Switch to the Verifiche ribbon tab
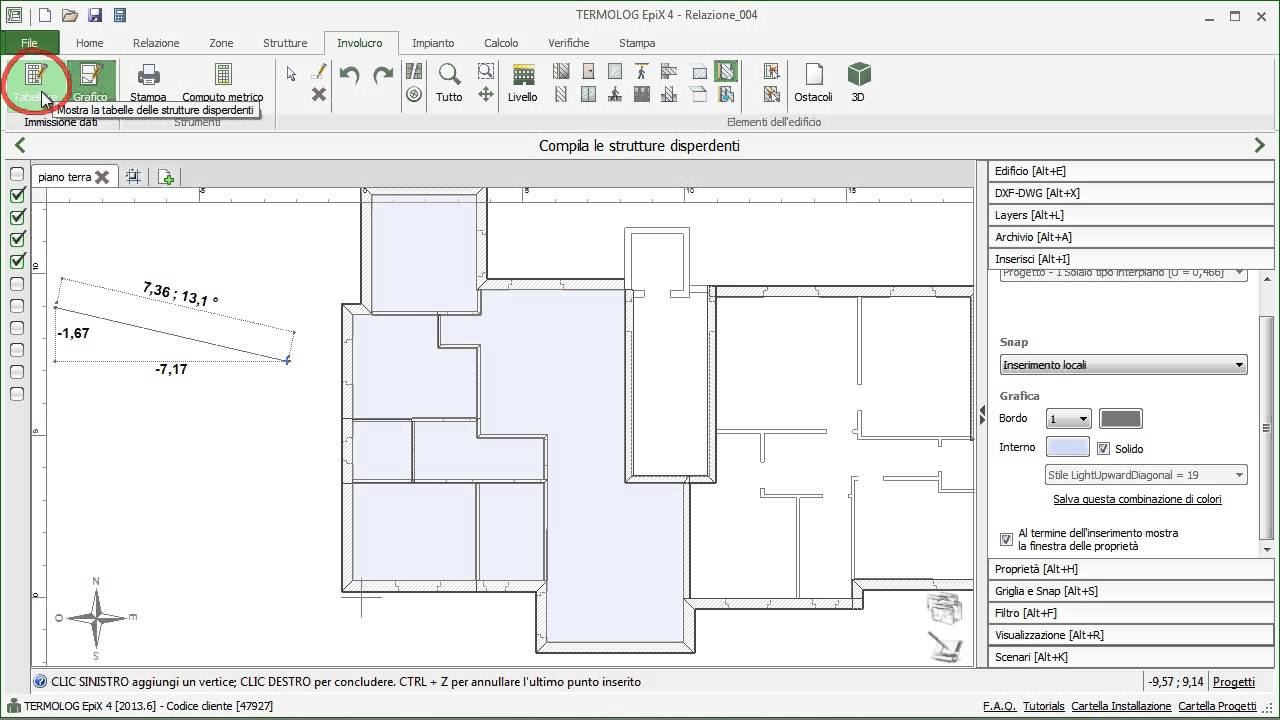Screen dimensions: 1280x720 569,43
